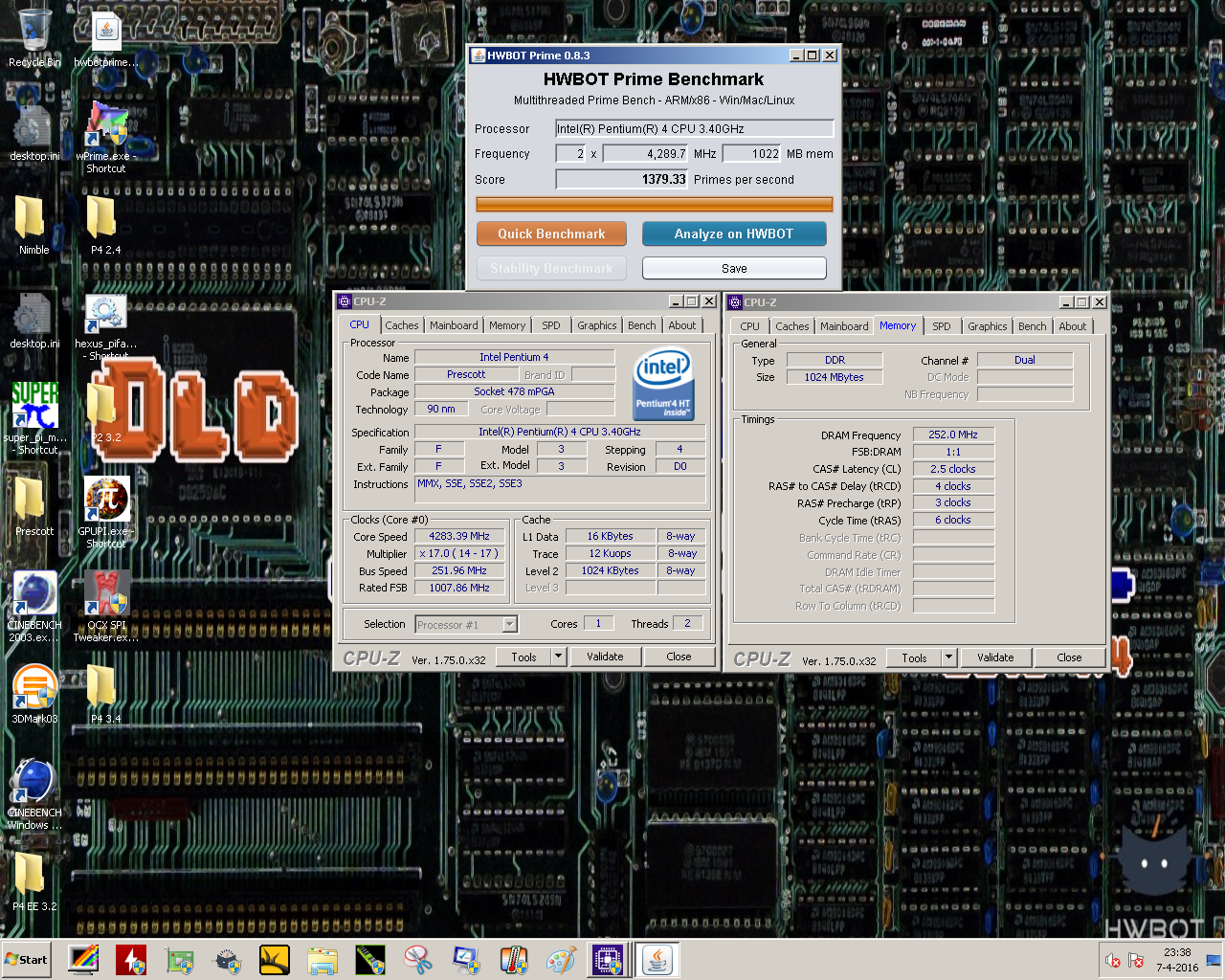Click Analyze on HWBOT button

pos(734,234)
